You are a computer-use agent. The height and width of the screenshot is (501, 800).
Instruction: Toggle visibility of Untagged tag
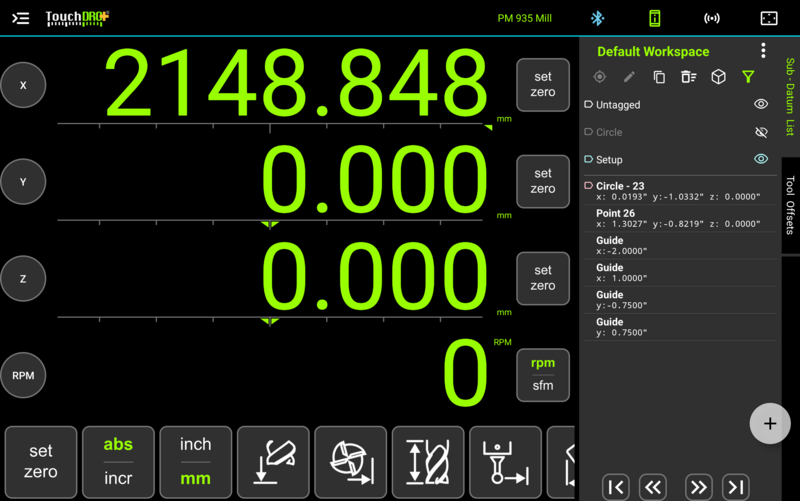761,104
